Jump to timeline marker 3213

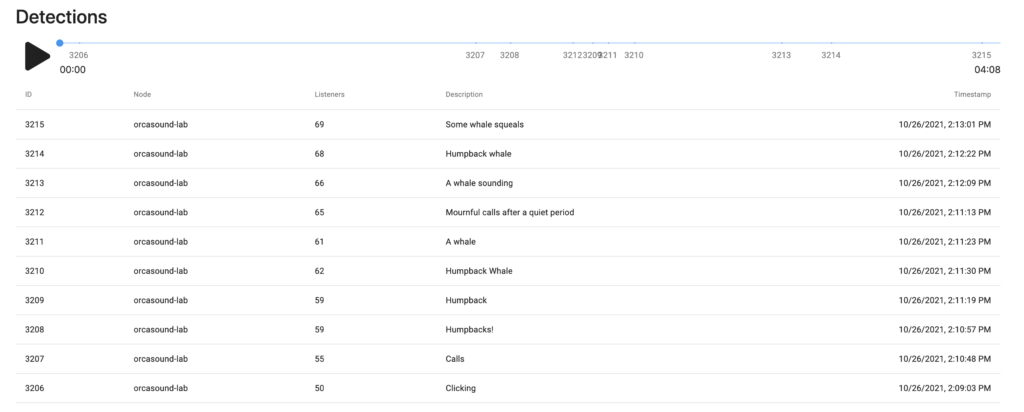781,55
